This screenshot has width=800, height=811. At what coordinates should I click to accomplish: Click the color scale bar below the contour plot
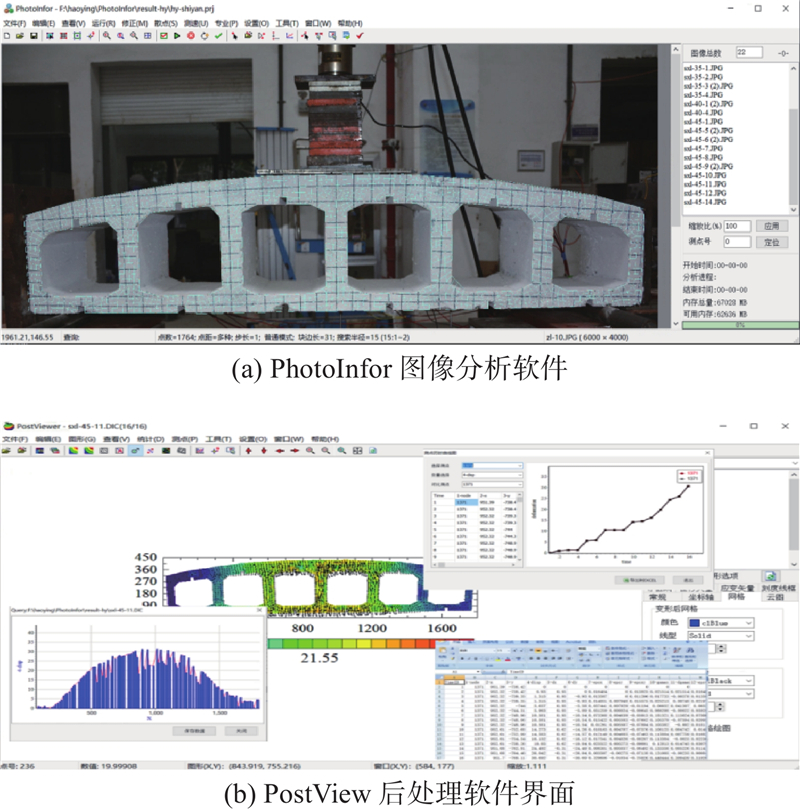[352, 643]
